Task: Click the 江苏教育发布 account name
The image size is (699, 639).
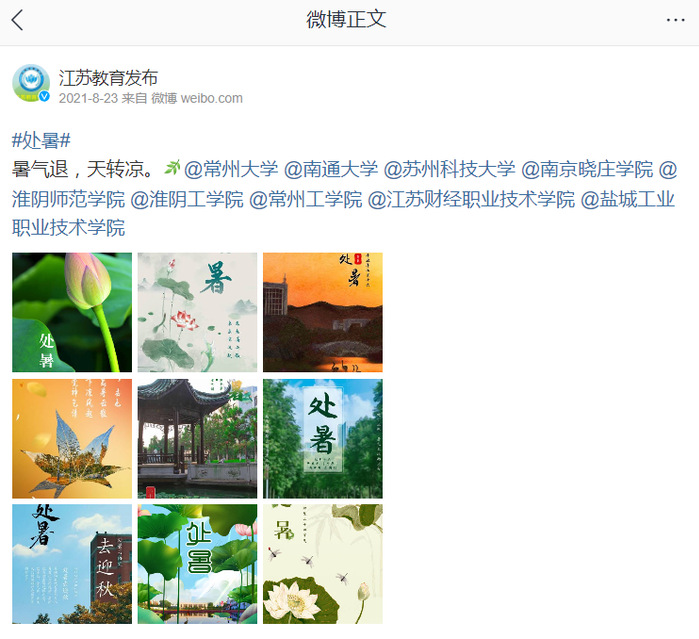Action: tap(108, 78)
